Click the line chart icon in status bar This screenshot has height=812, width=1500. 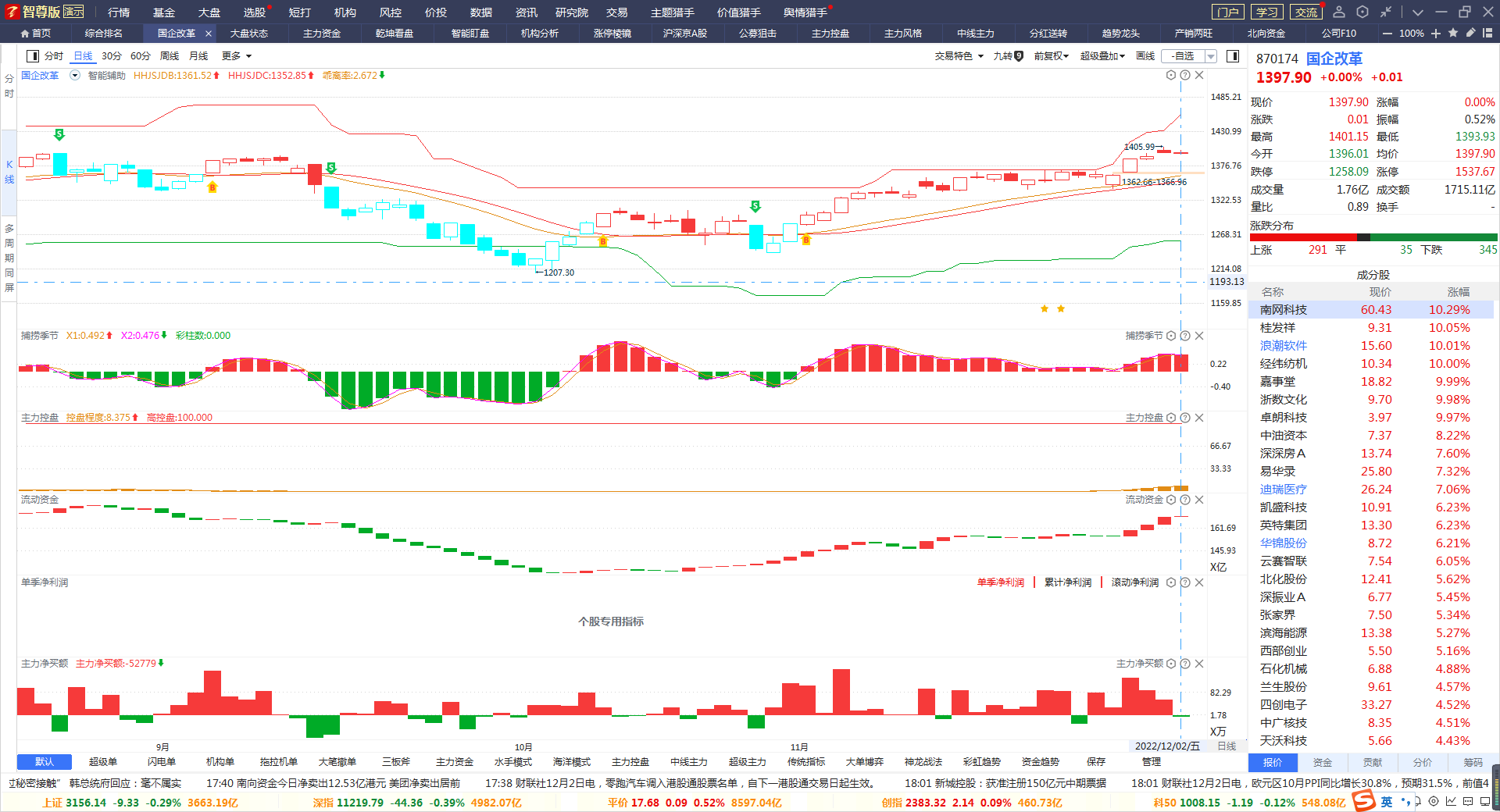[1451, 801]
